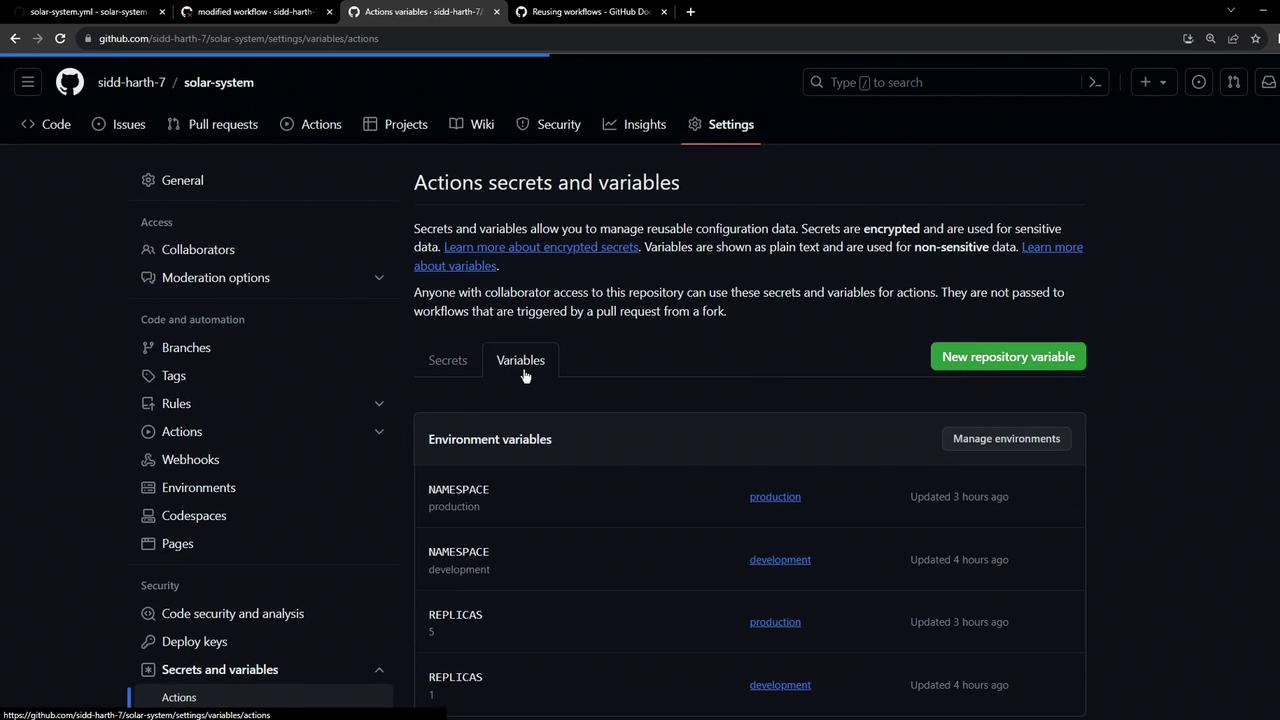The height and width of the screenshot is (720, 1280).
Task: Open the Pull requests icon in the header
Action: tap(1234, 82)
